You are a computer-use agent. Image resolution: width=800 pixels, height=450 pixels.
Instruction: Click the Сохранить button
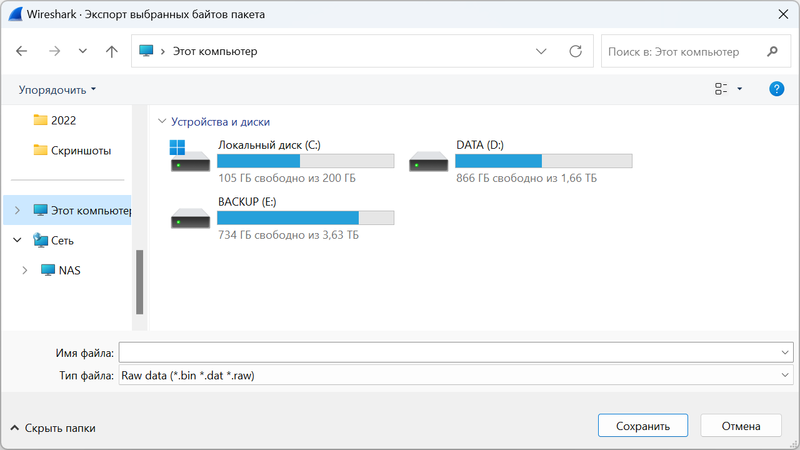point(643,426)
